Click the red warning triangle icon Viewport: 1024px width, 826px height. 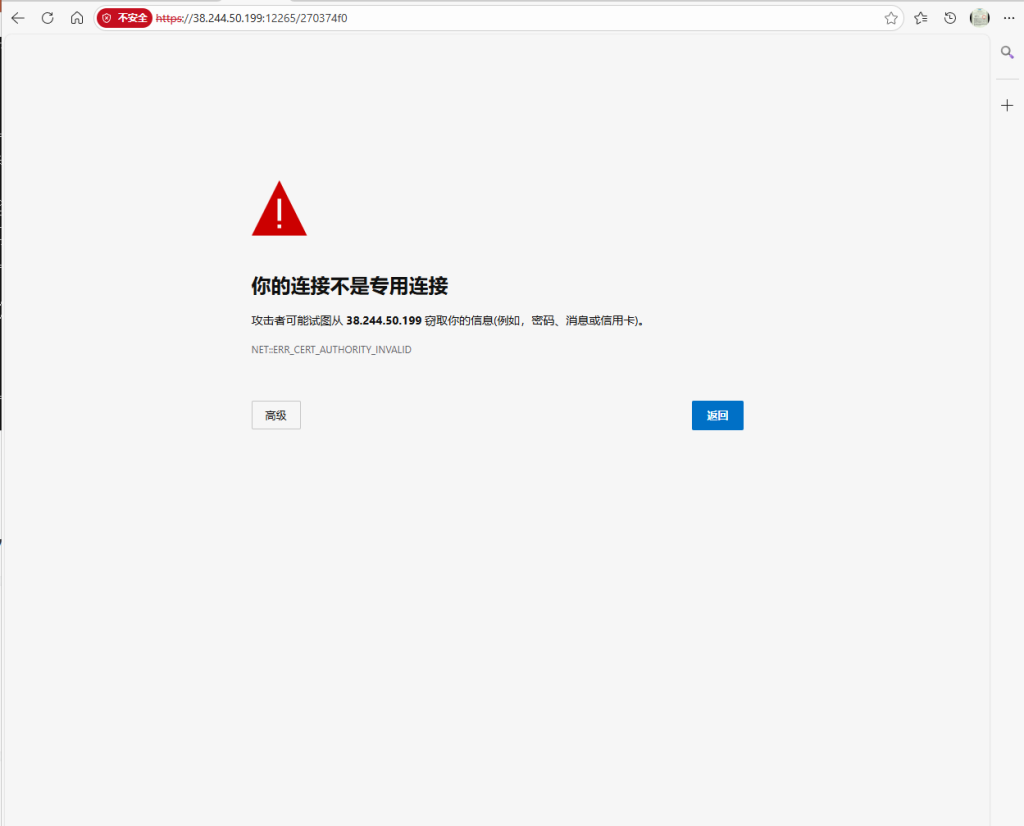279,209
